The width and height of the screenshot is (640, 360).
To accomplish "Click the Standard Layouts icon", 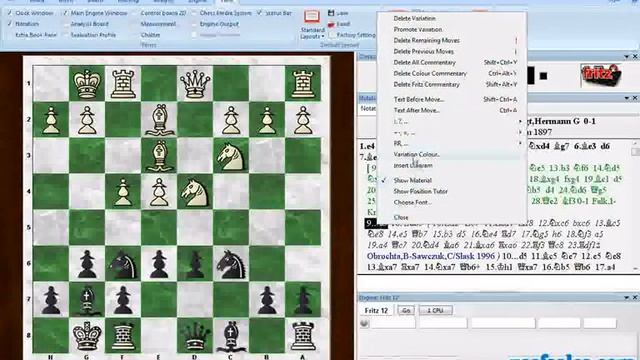I will click(312, 17).
